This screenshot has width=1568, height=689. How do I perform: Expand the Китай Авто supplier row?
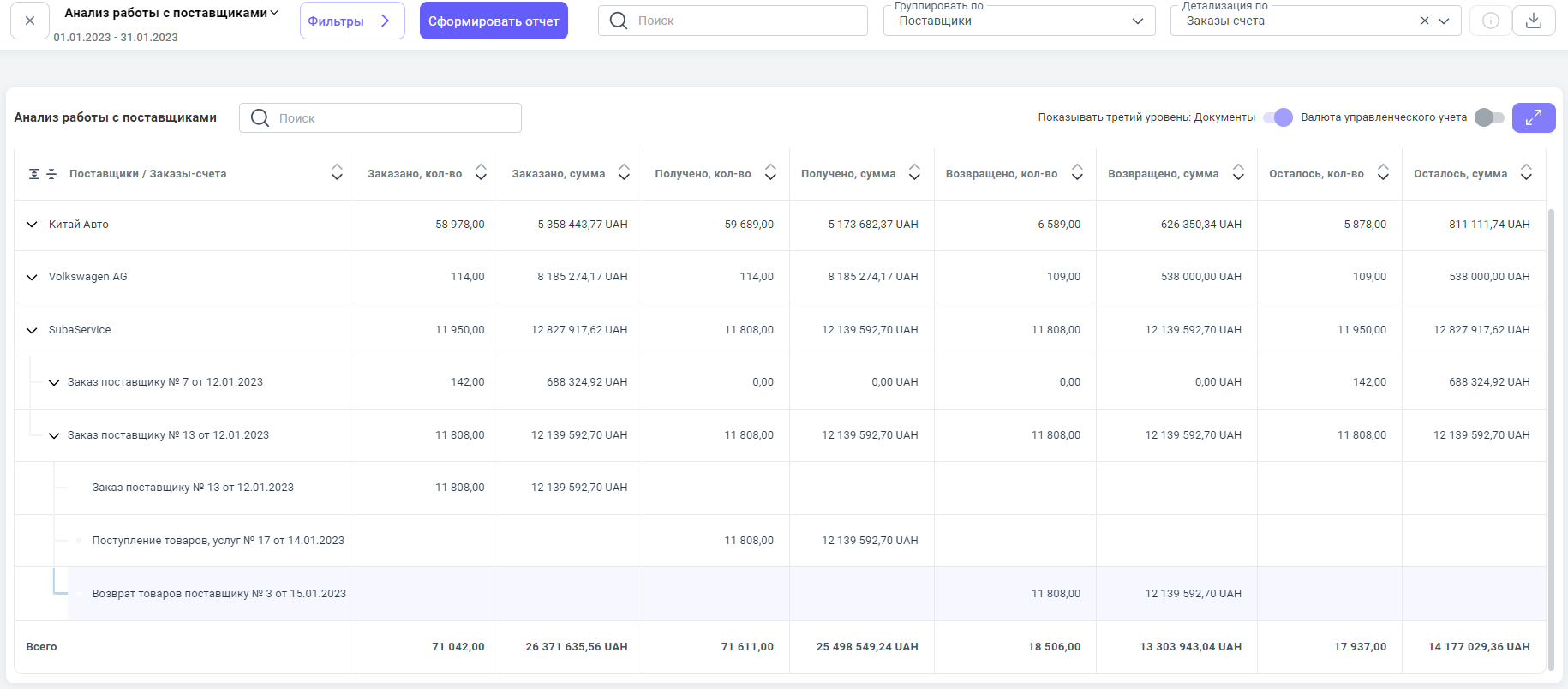coord(32,225)
